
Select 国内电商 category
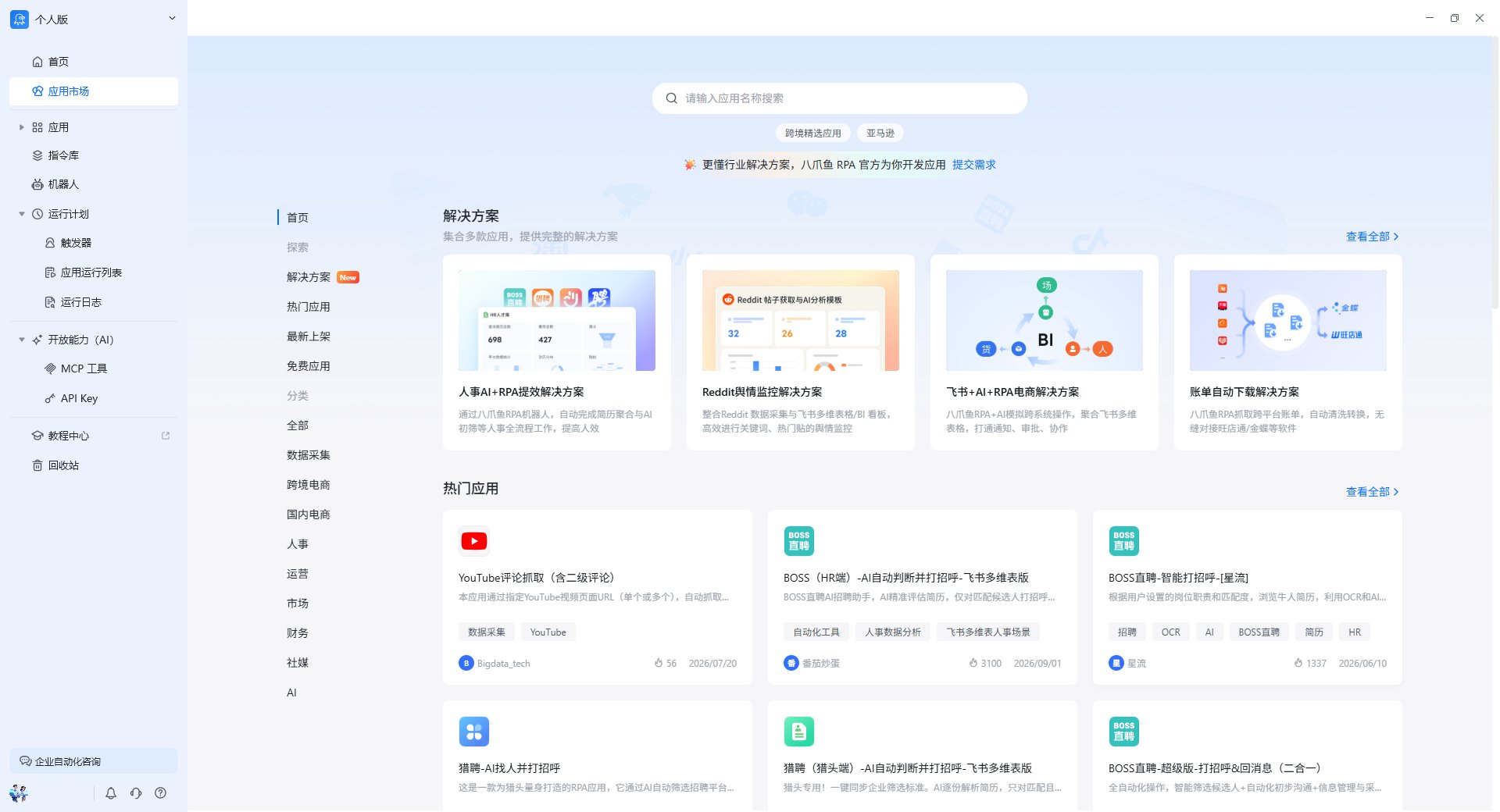pyautogui.click(x=309, y=515)
